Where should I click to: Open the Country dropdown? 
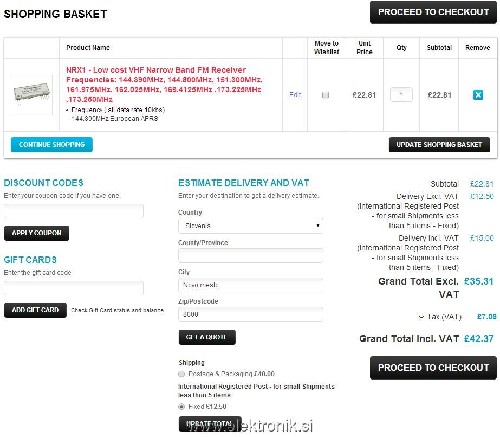[250, 226]
